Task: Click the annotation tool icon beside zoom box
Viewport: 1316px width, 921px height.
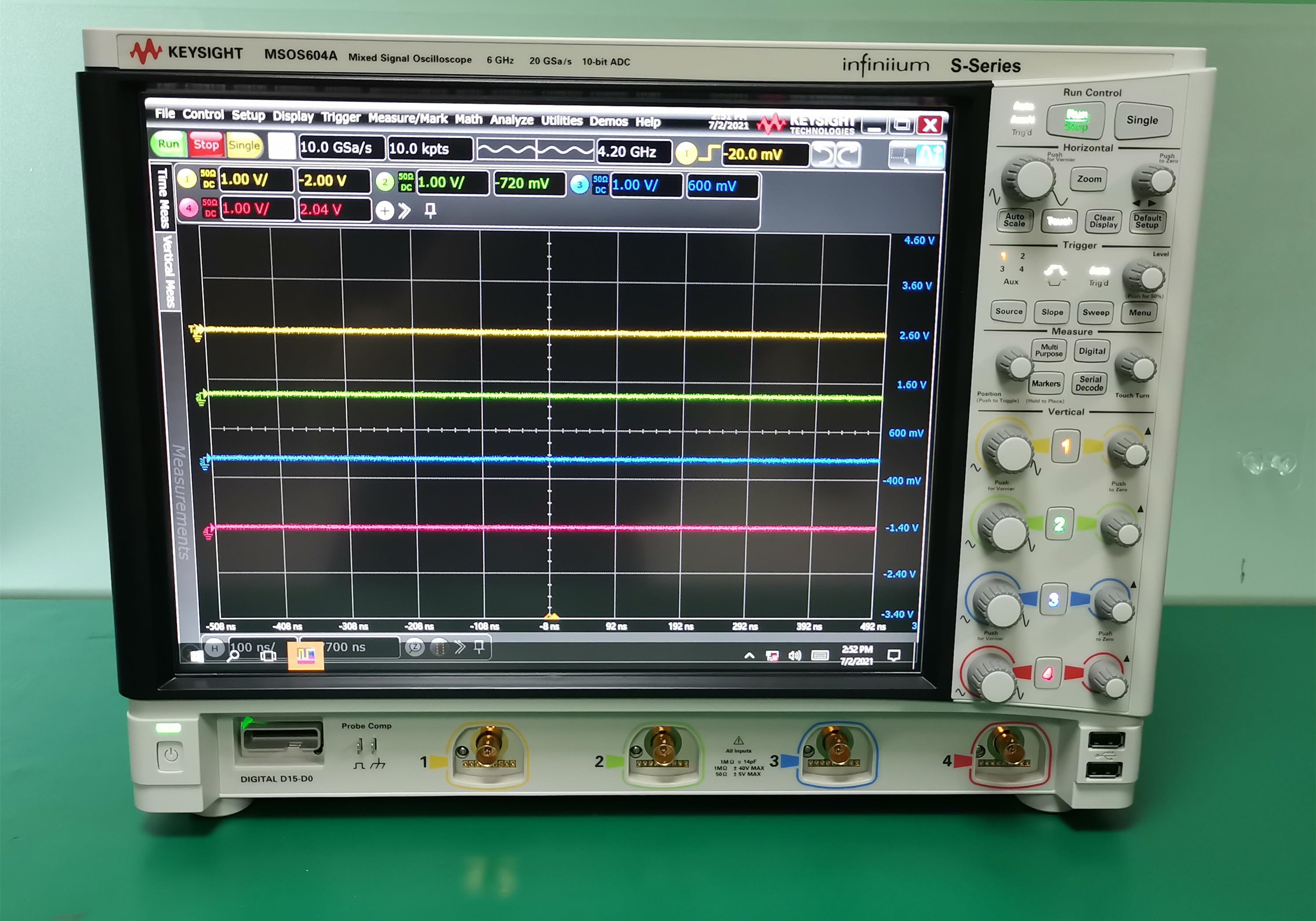Action: pyautogui.click(x=929, y=156)
